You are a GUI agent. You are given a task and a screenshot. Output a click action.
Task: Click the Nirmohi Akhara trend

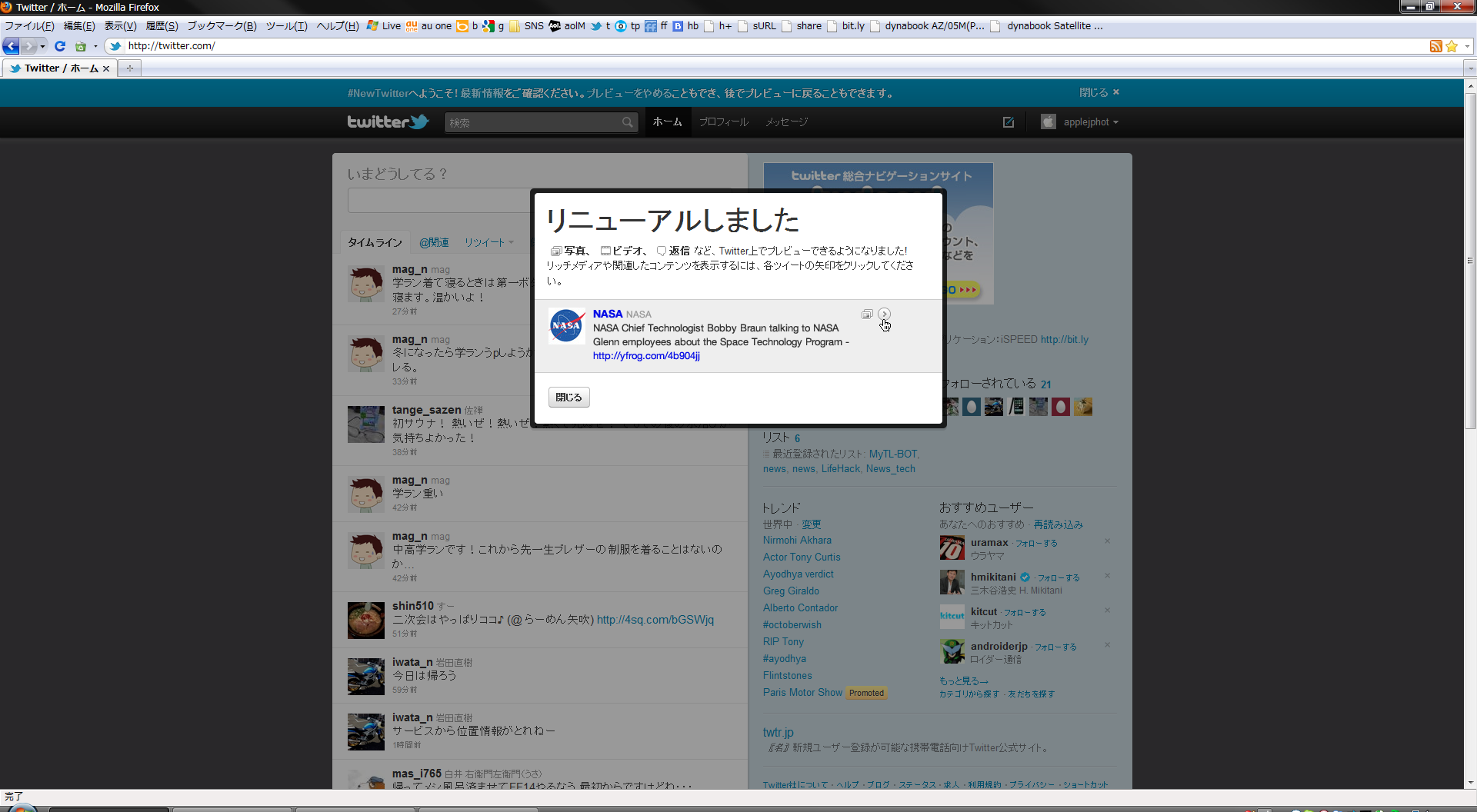point(797,541)
